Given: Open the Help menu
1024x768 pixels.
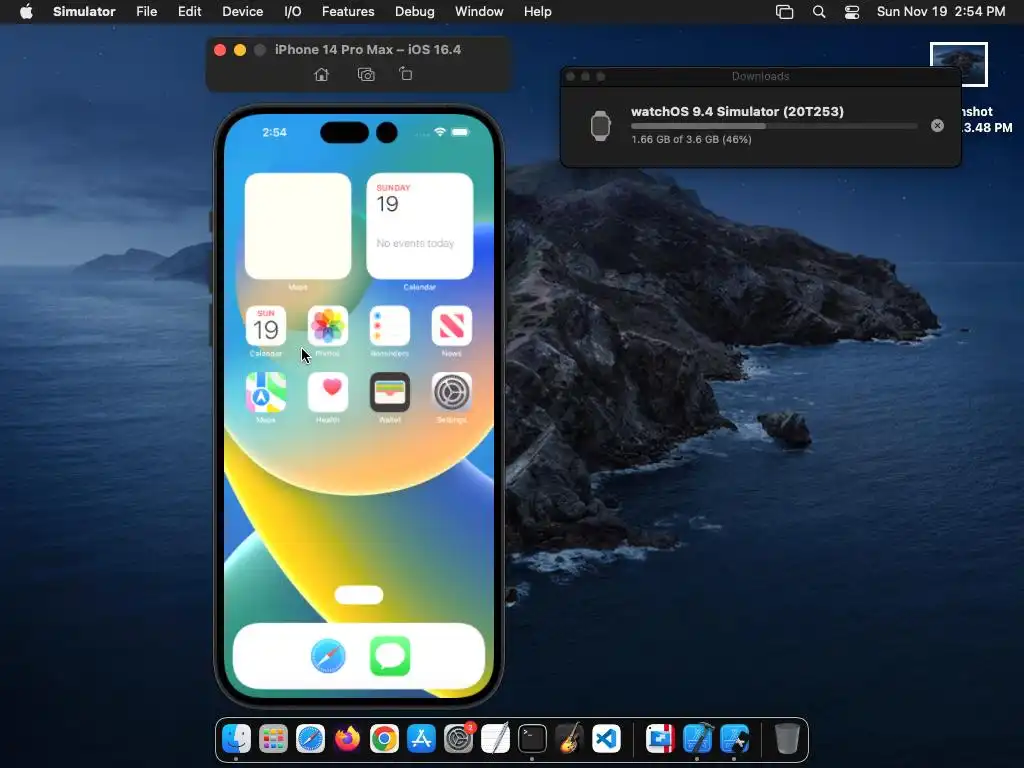Looking at the screenshot, I should pos(537,12).
